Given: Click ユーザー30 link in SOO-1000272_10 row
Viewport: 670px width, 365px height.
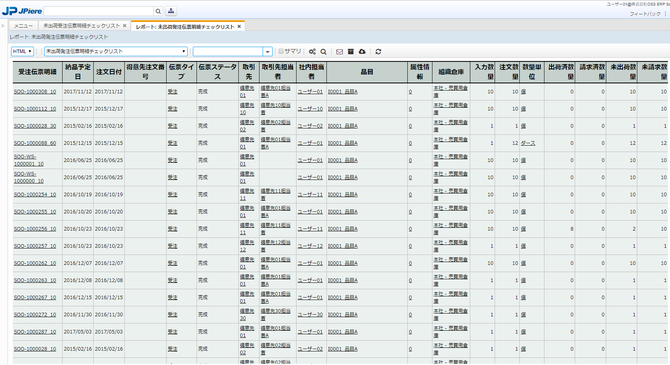Looking at the screenshot, I should (x=310, y=315).
